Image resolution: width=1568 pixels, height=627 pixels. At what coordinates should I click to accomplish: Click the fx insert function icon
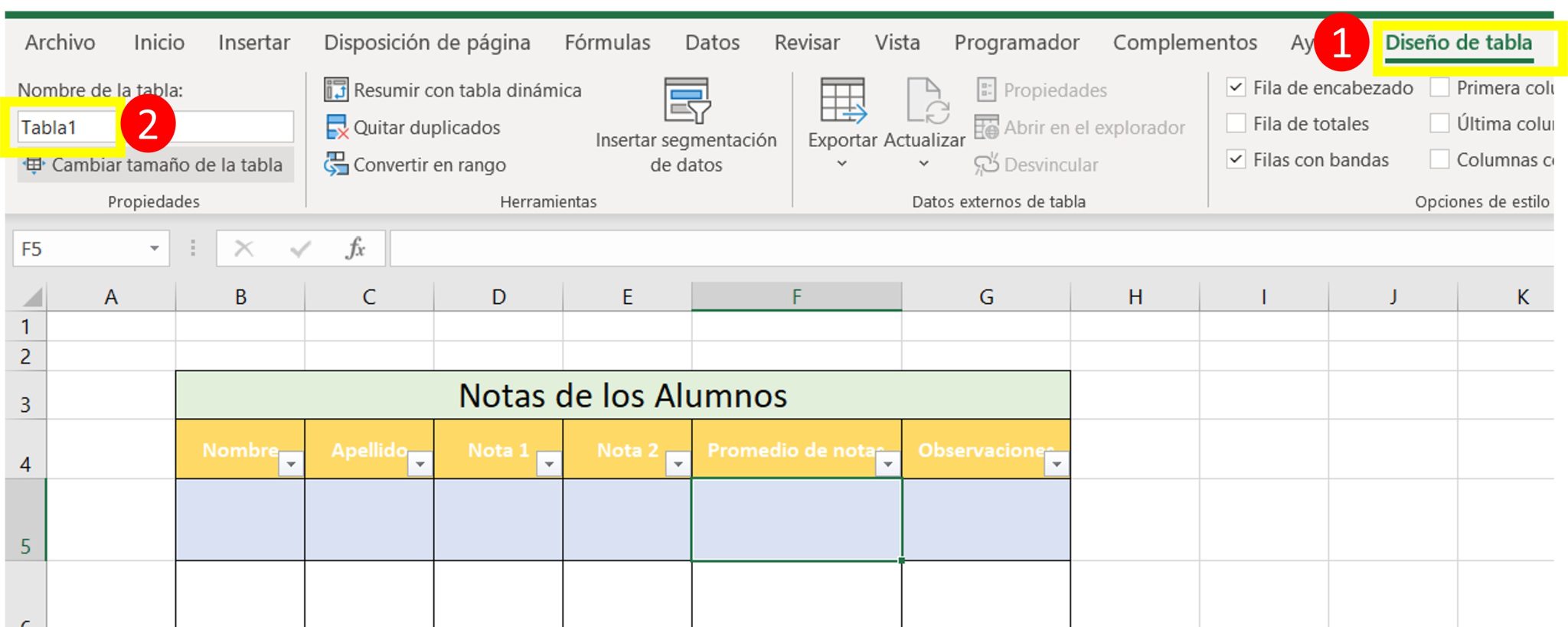click(x=355, y=249)
